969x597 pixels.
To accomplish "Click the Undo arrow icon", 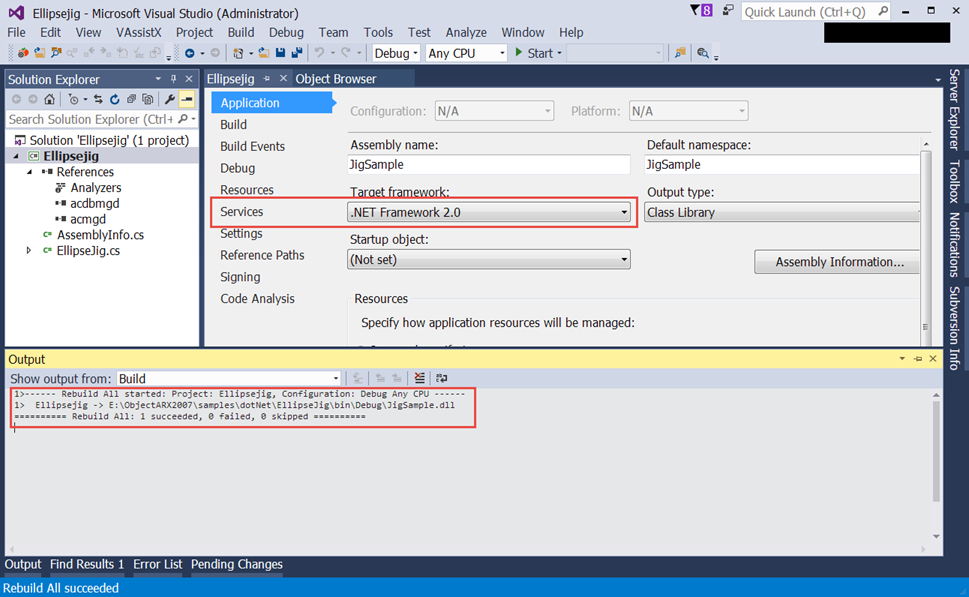I will pyautogui.click(x=319, y=53).
